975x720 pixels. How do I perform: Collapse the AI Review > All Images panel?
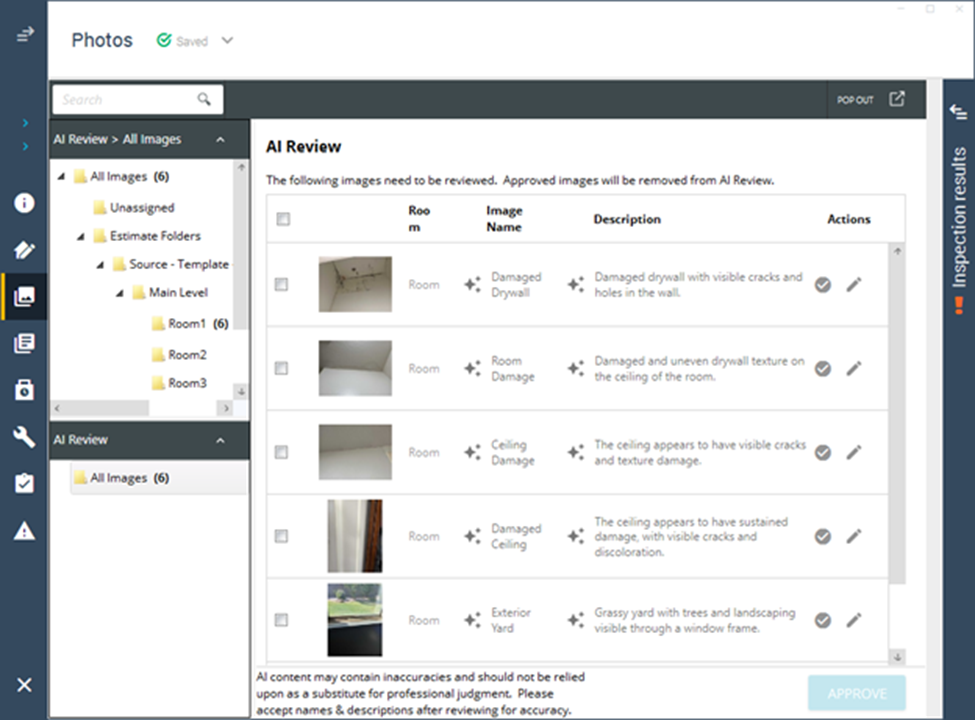pyautogui.click(x=220, y=140)
